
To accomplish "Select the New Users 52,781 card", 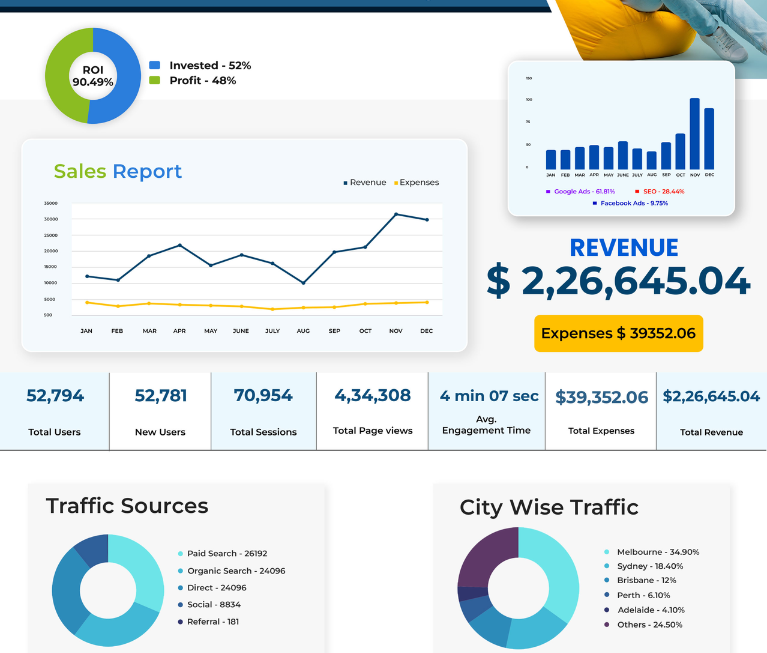I will pyautogui.click(x=160, y=411).
